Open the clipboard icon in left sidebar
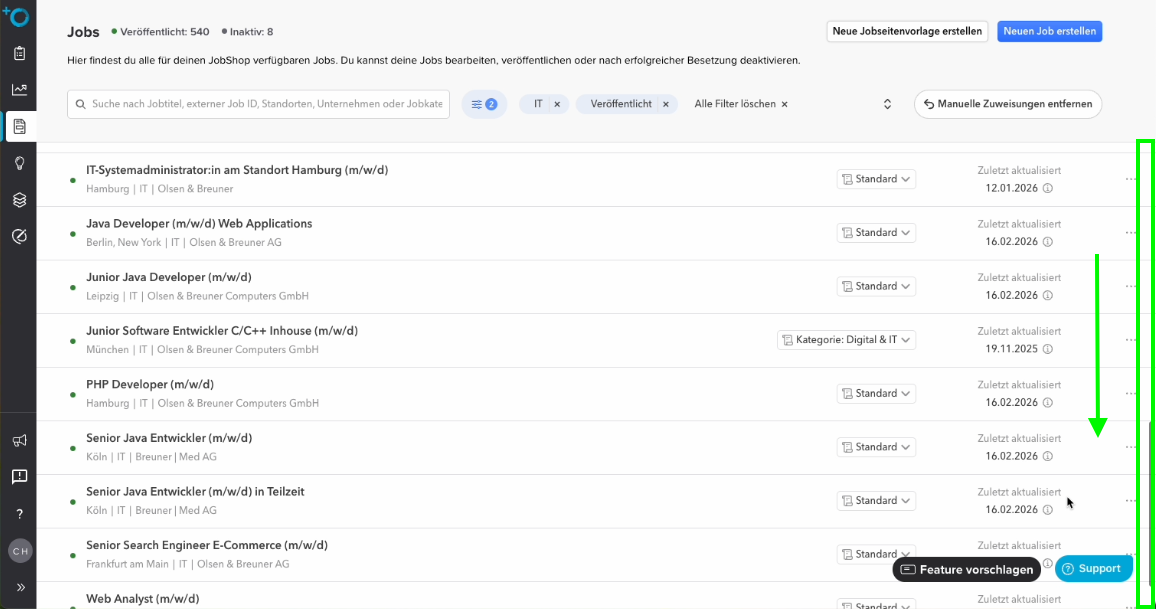Image resolution: width=1156 pixels, height=609 pixels. [x=19, y=53]
